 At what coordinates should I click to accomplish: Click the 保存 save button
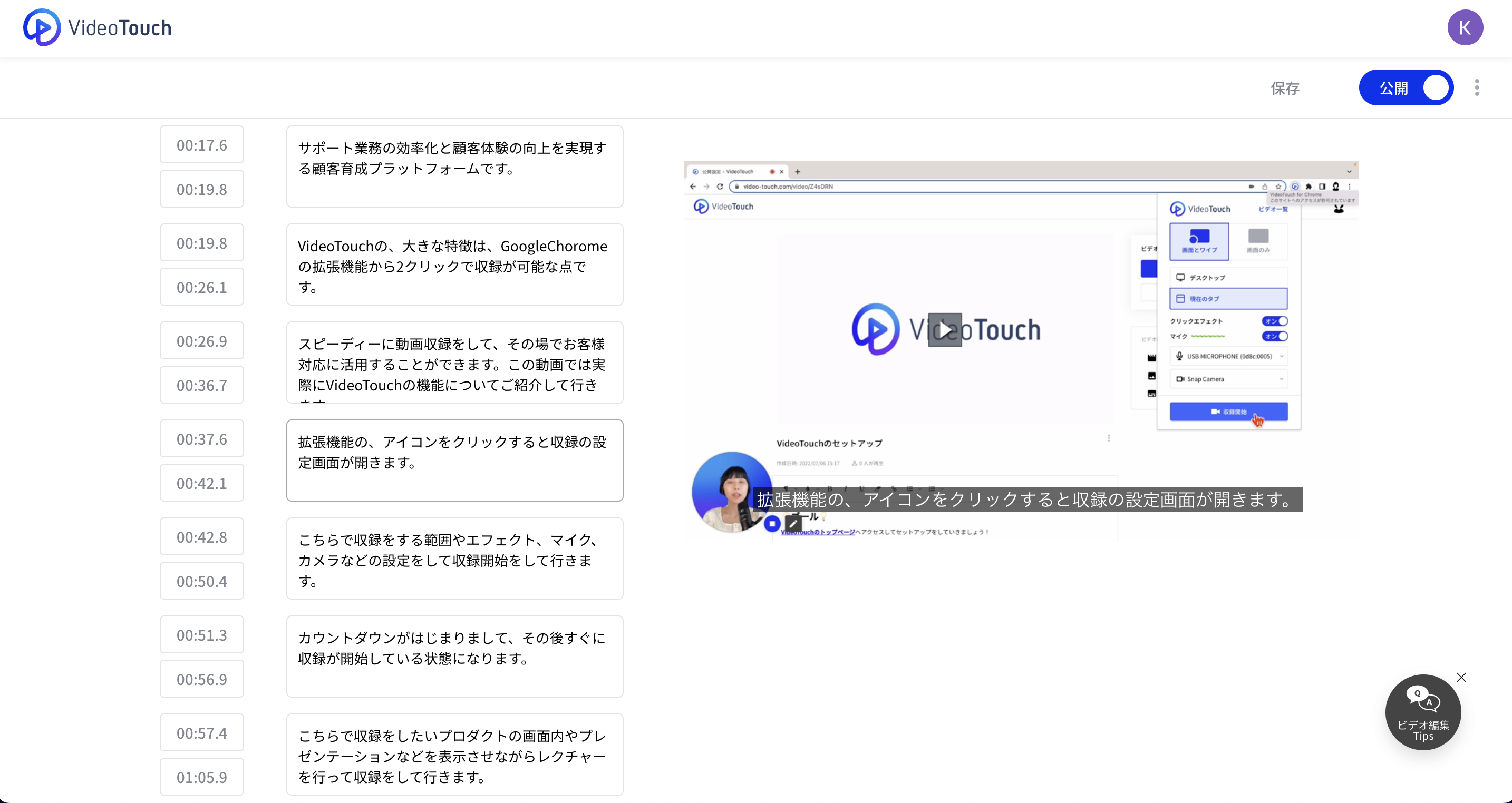(1285, 88)
